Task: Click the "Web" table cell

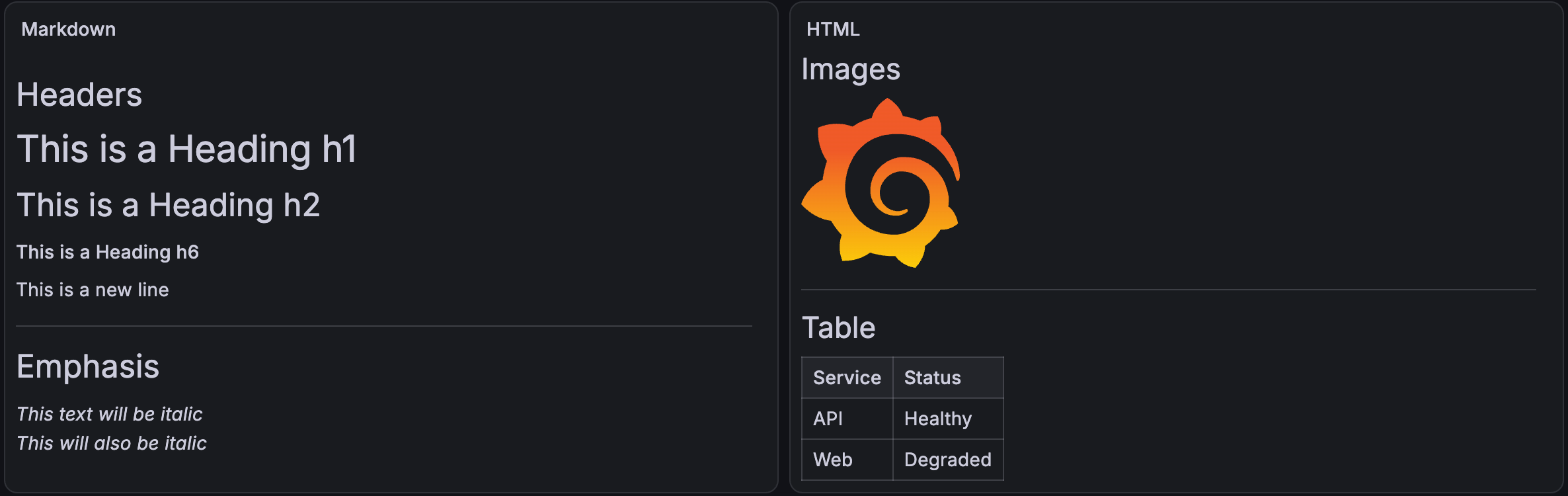Action: (847, 460)
